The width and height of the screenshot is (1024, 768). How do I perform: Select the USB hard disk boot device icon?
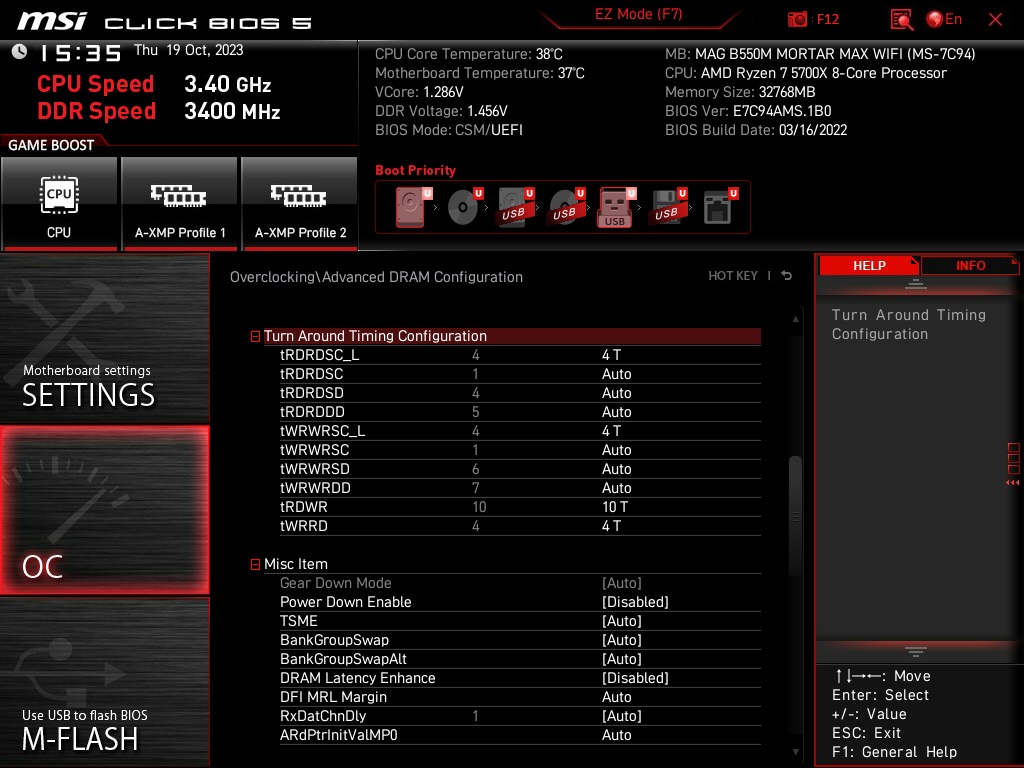pos(515,207)
